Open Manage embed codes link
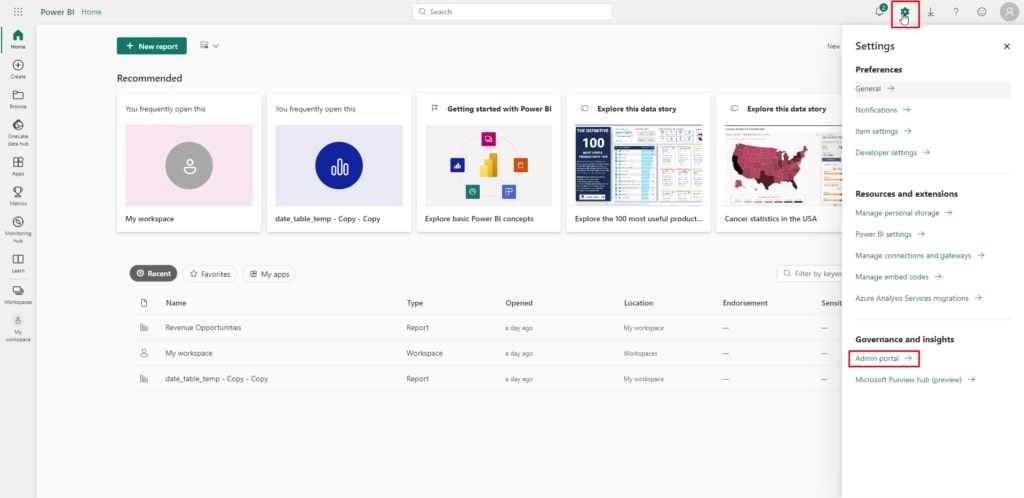This screenshot has height=498, width=1024. click(898, 277)
